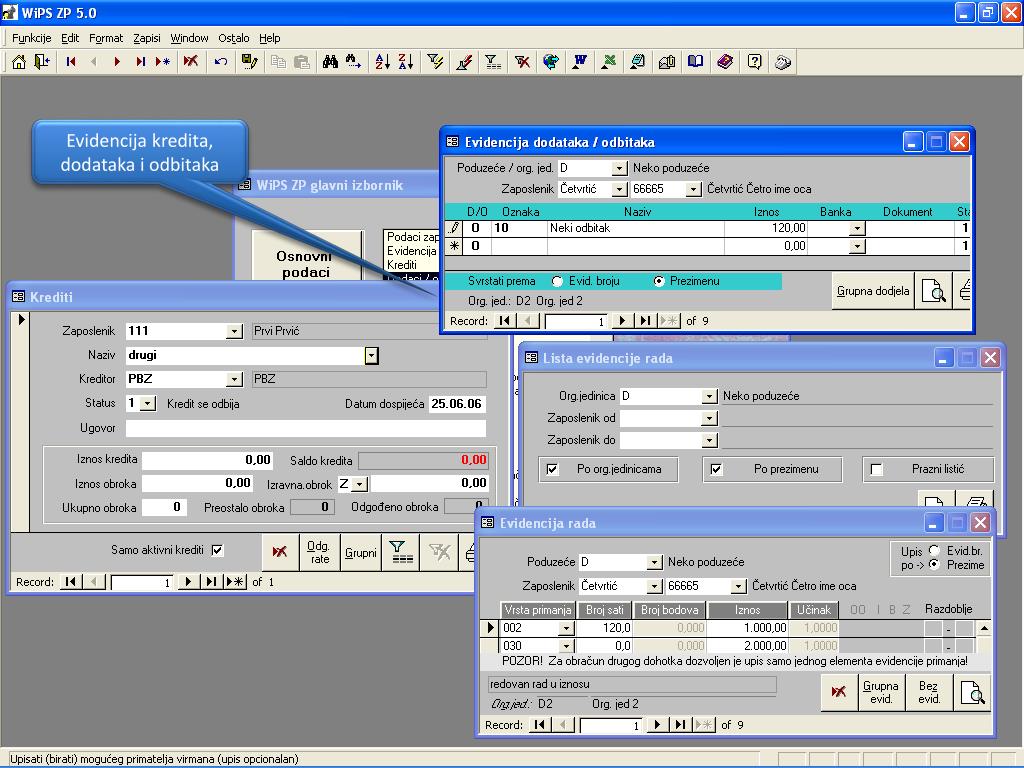Click the home icon in toolbar

[x=19, y=62]
